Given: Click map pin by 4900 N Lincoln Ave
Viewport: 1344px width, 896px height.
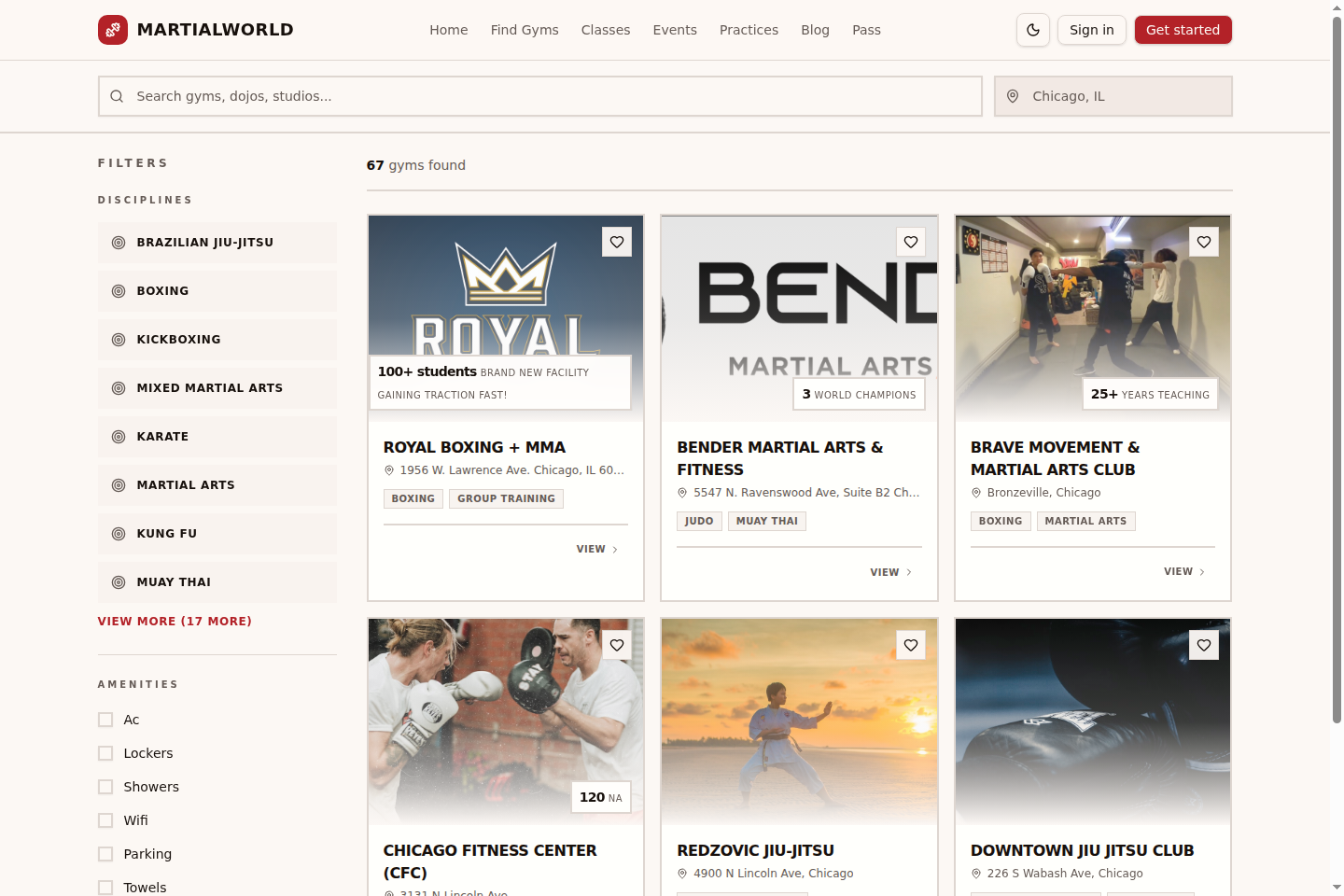Looking at the screenshot, I should pyautogui.click(x=682, y=874).
